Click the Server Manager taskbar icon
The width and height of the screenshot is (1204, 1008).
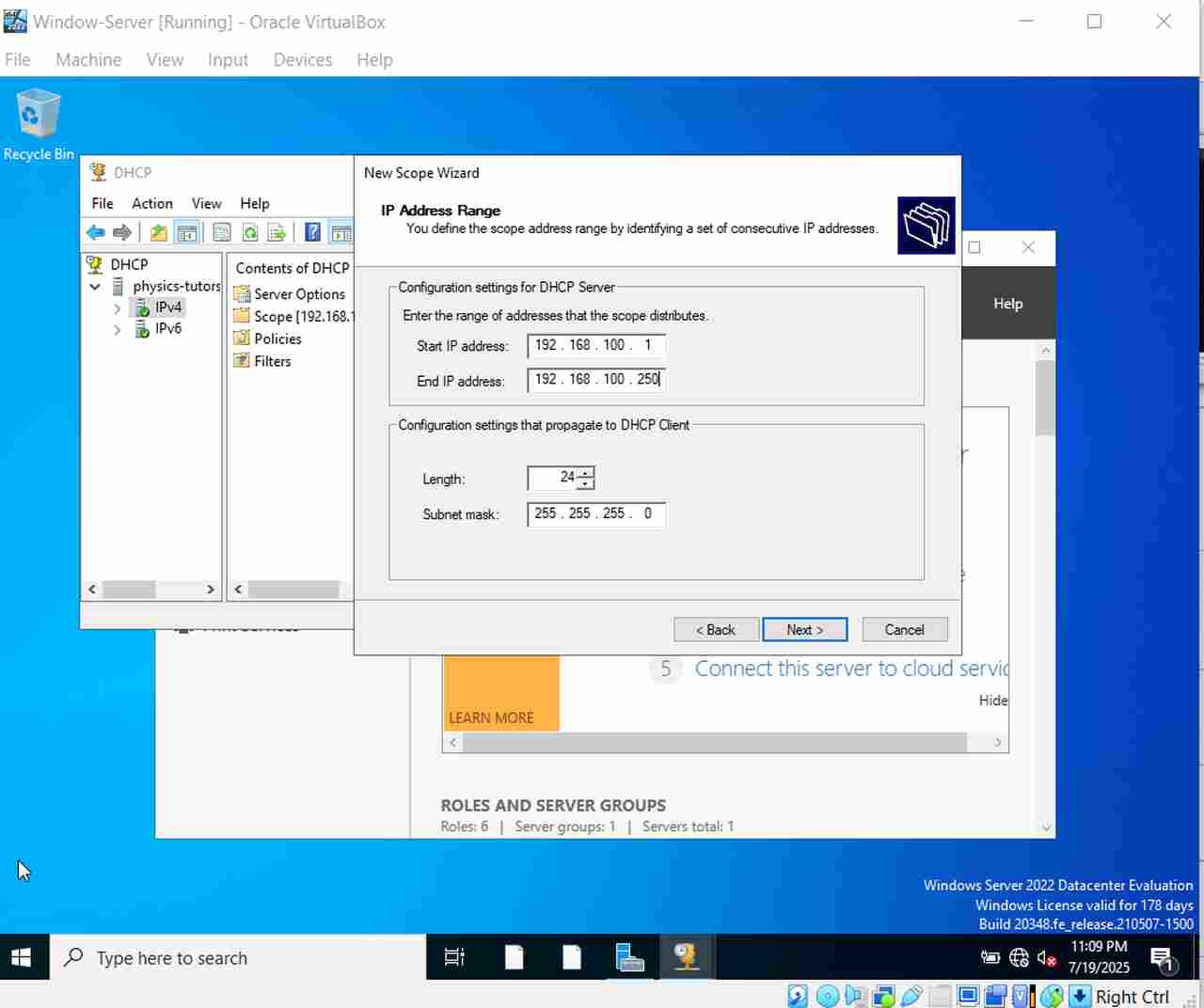629,957
